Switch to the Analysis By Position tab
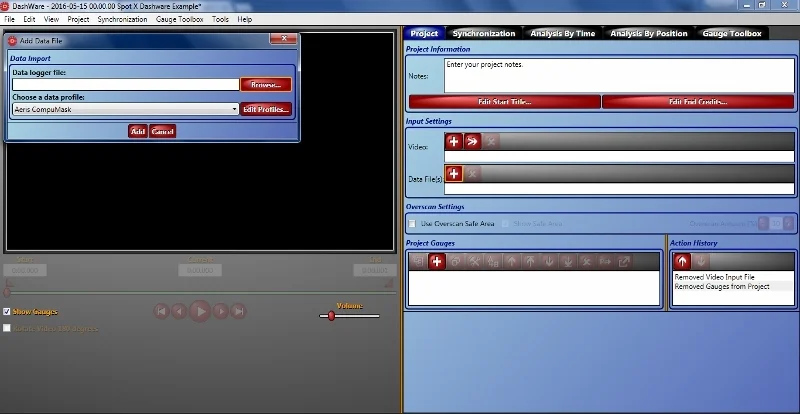The image size is (800, 414). [649, 33]
